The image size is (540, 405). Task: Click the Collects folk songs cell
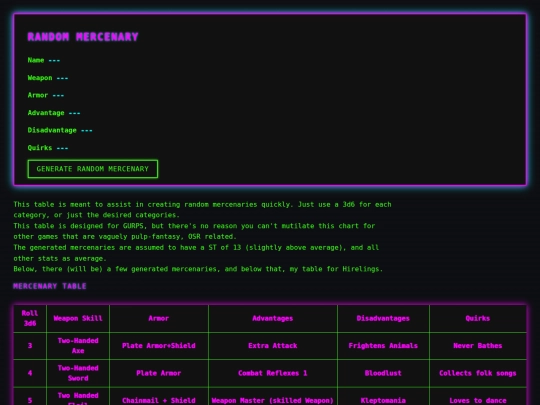point(478,373)
